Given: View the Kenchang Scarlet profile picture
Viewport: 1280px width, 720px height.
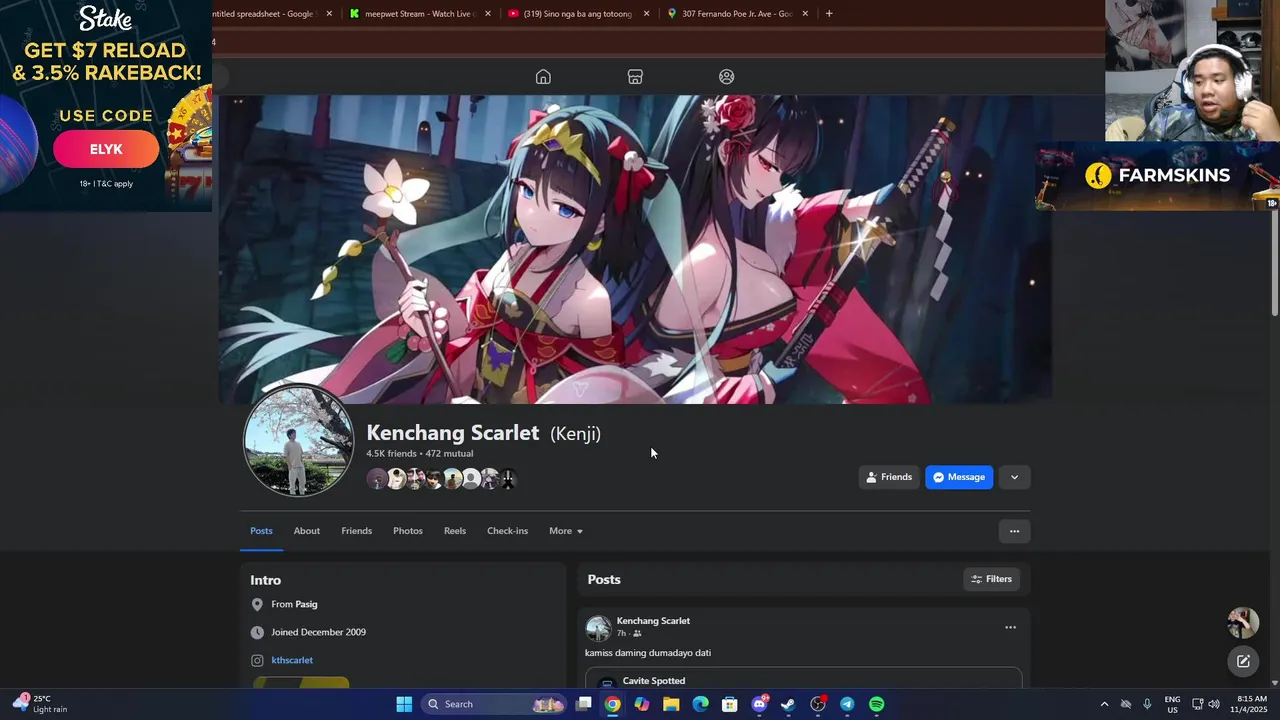Looking at the screenshot, I should 298,440.
